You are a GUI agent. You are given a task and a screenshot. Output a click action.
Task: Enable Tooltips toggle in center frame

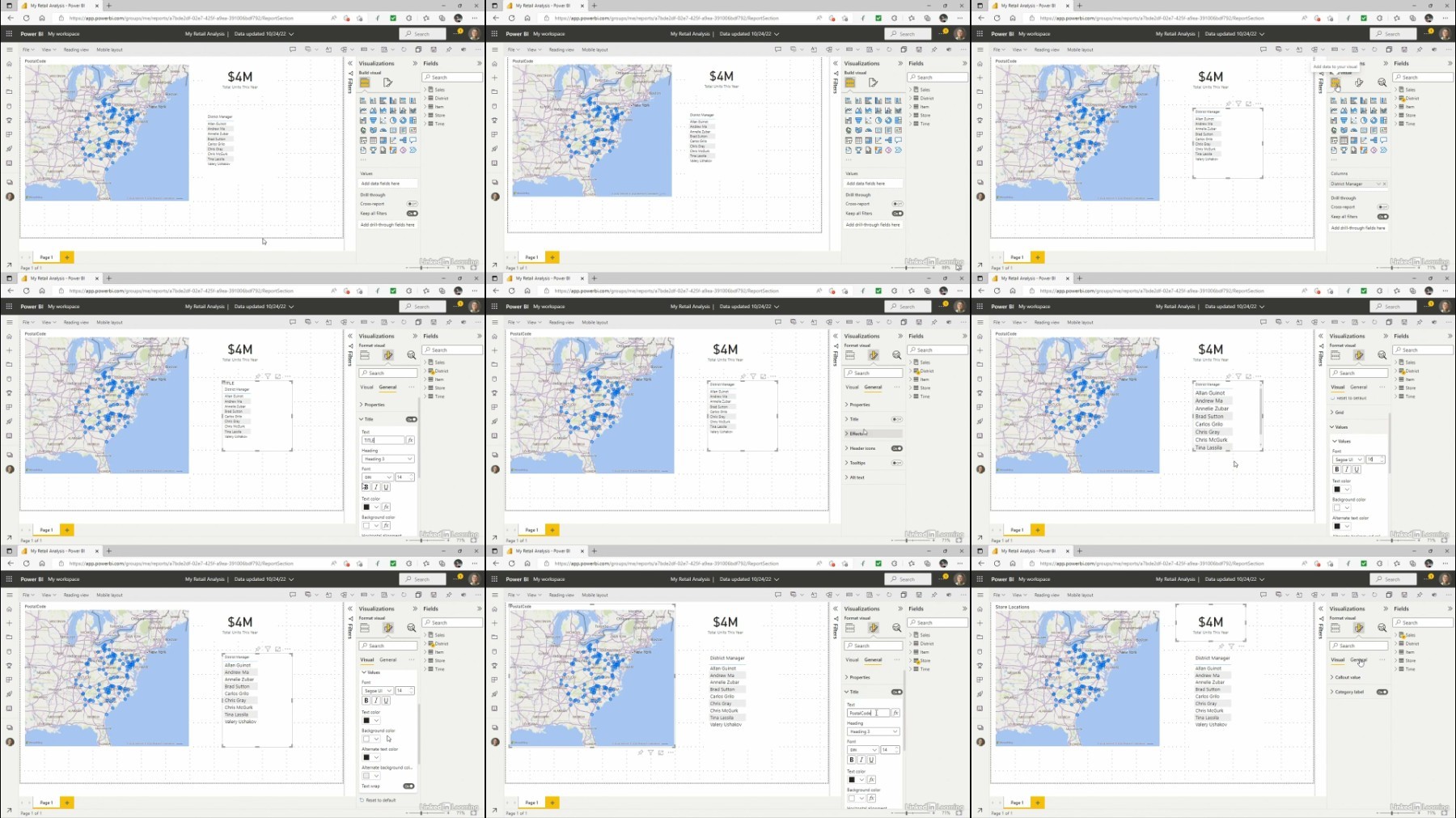pos(897,463)
